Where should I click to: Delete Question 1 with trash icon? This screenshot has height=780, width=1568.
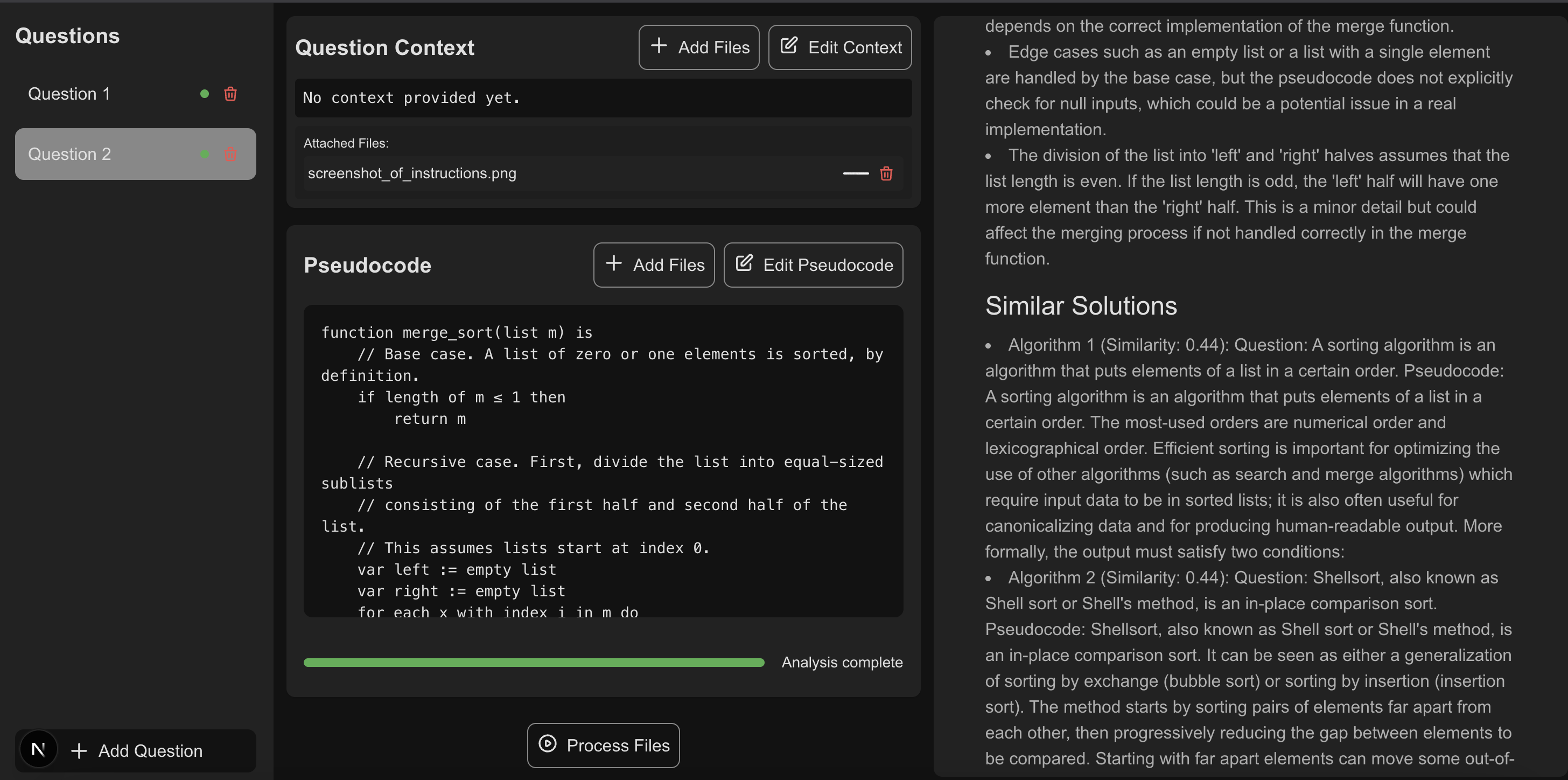tap(230, 94)
